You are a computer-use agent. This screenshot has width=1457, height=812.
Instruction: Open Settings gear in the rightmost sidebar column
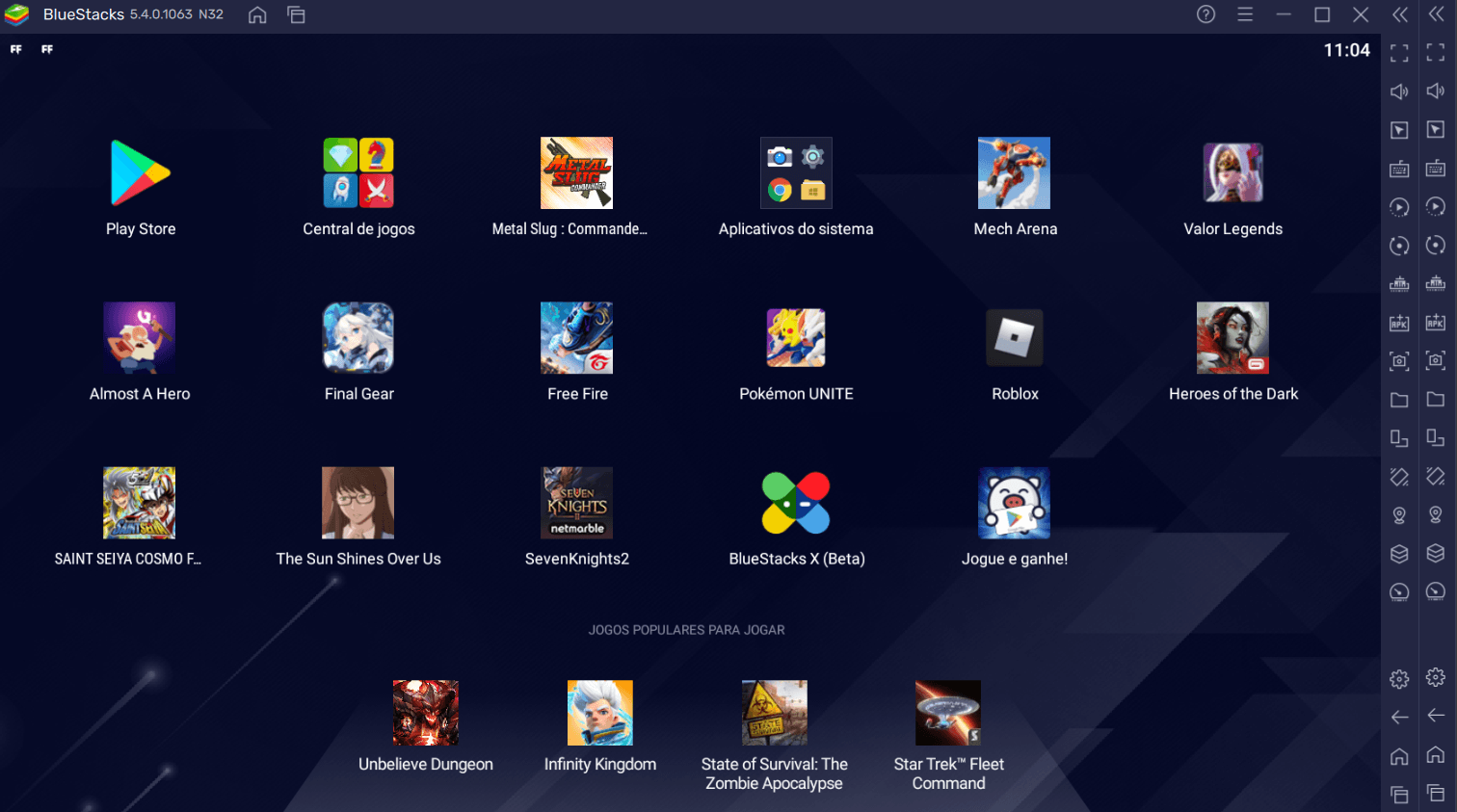pos(1436,677)
